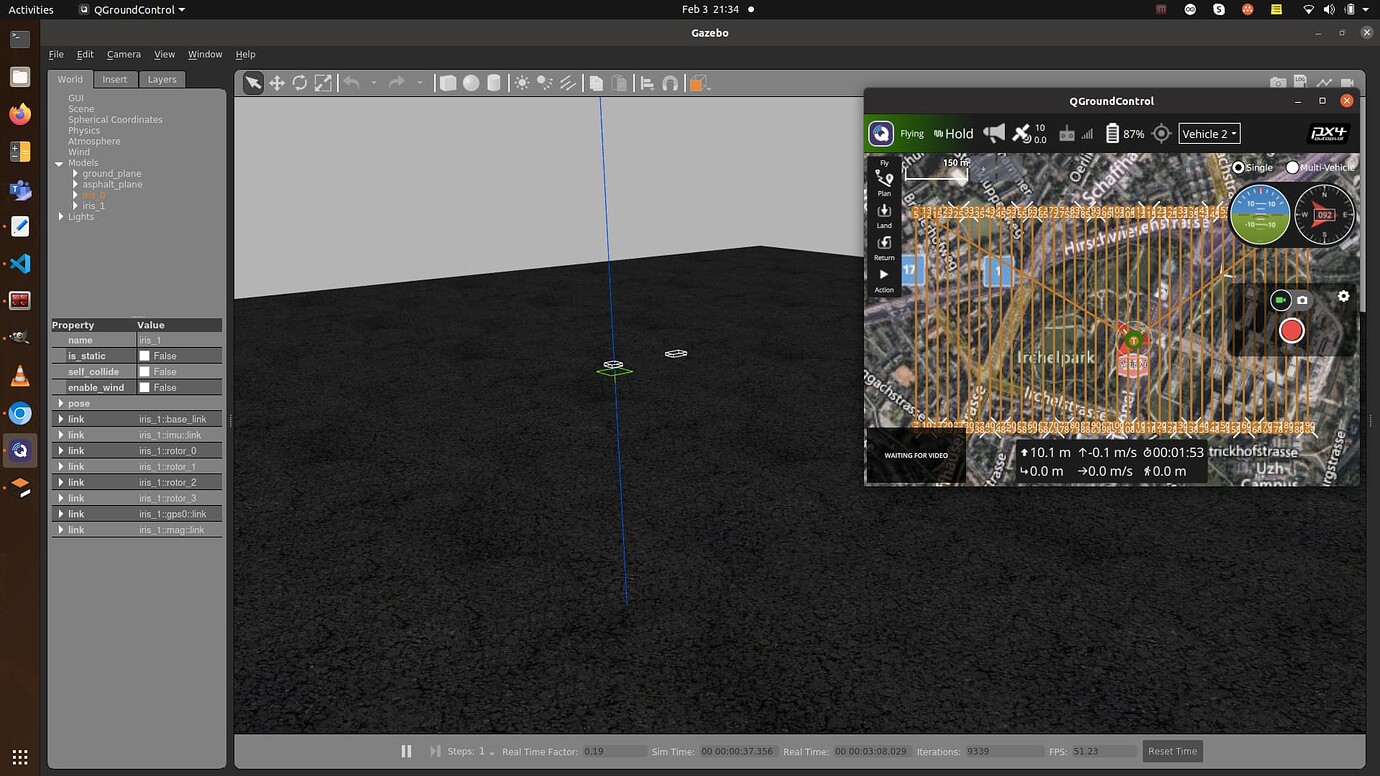This screenshot has width=1380, height=776.
Task: Open the Camera menu
Action: click(x=124, y=54)
